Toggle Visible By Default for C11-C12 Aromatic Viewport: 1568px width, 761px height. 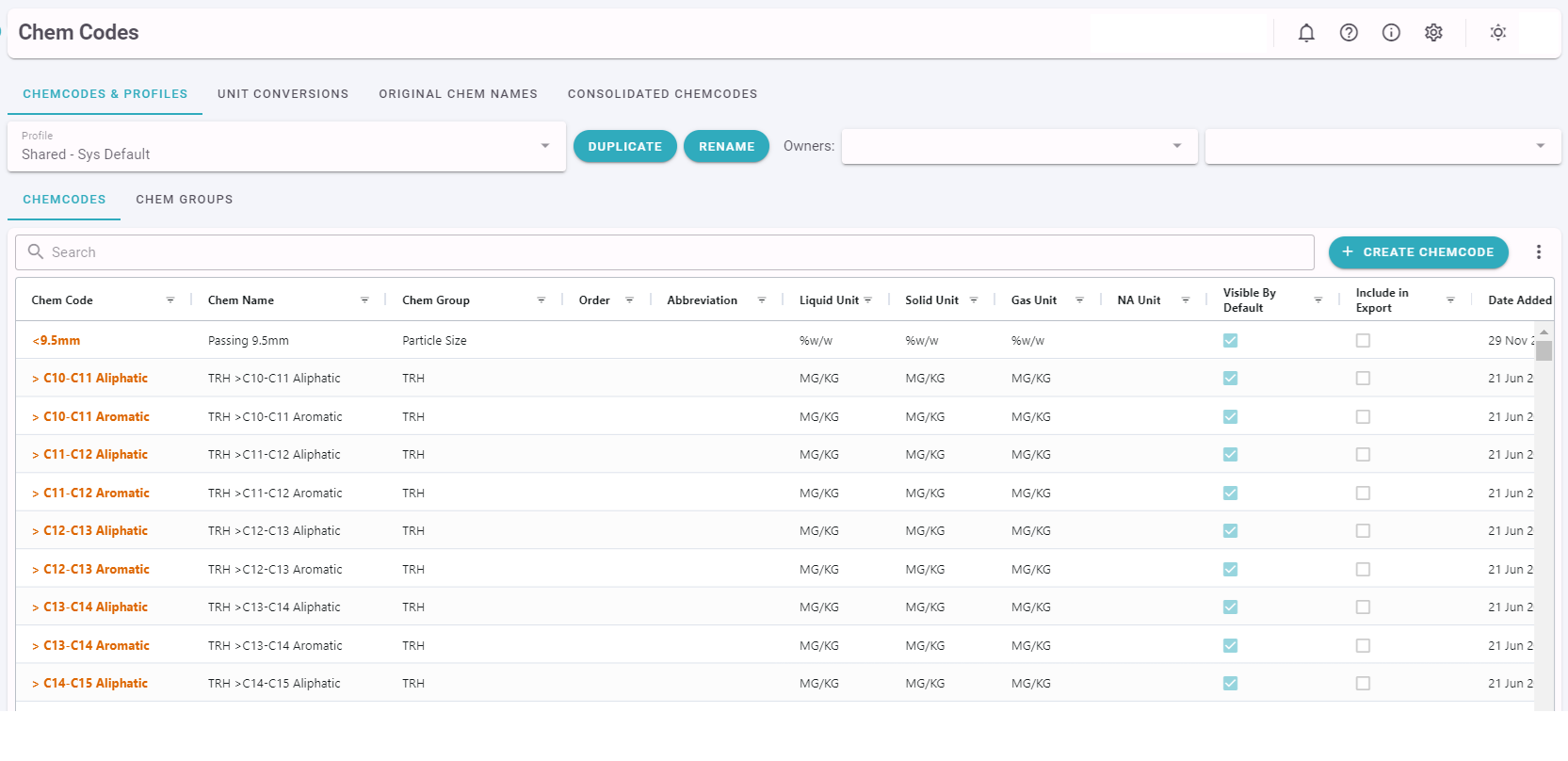[x=1230, y=493]
